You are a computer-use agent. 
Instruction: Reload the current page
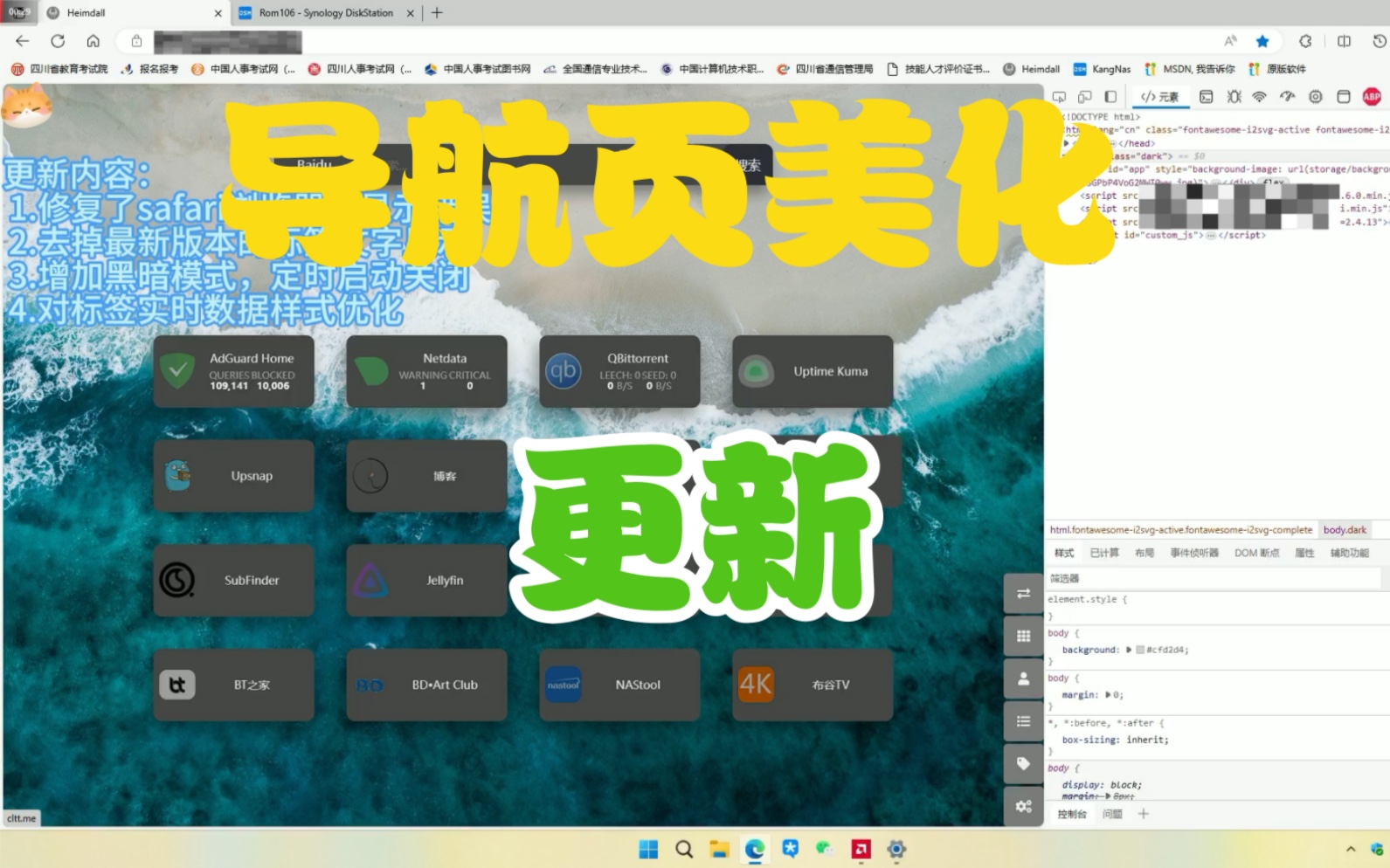click(x=58, y=41)
